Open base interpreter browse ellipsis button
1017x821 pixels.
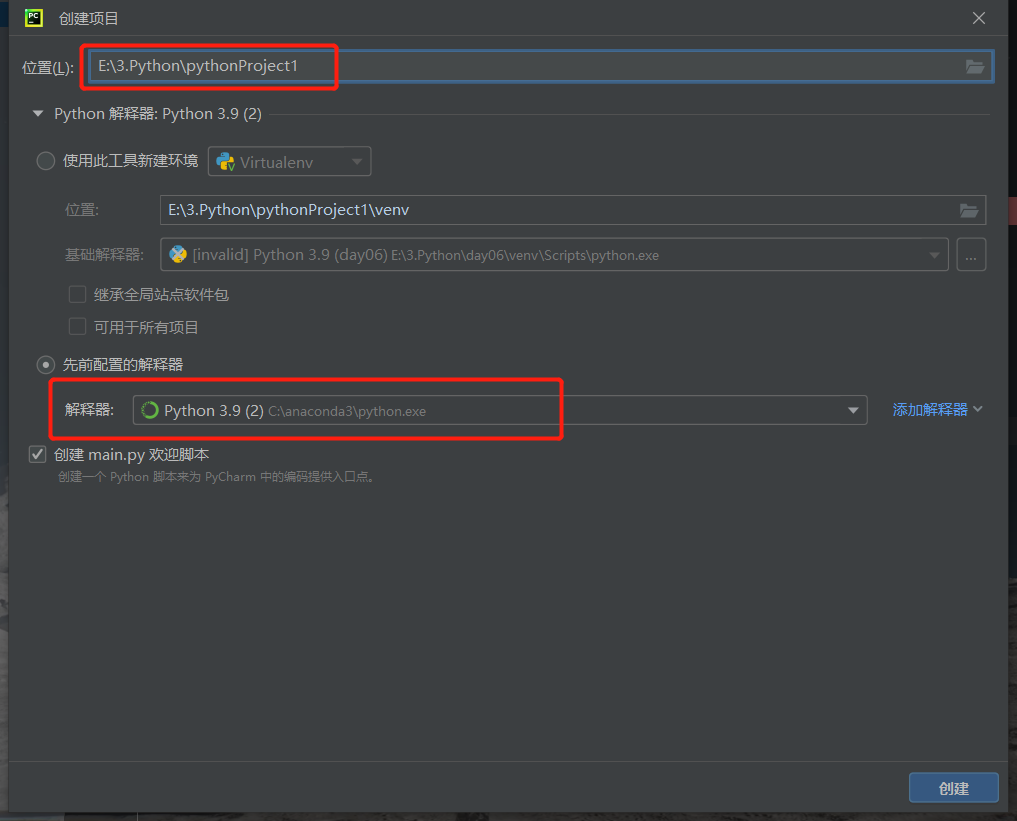click(x=971, y=254)
